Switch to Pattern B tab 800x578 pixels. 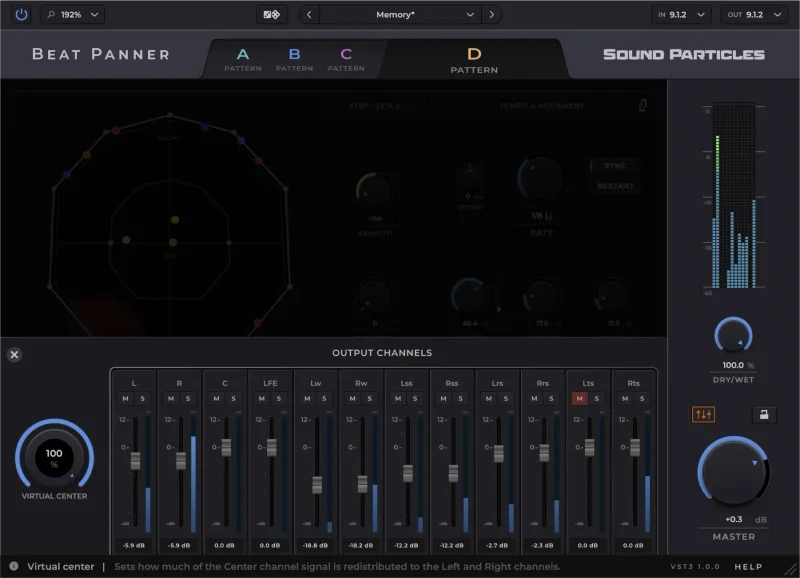point(294,60)
